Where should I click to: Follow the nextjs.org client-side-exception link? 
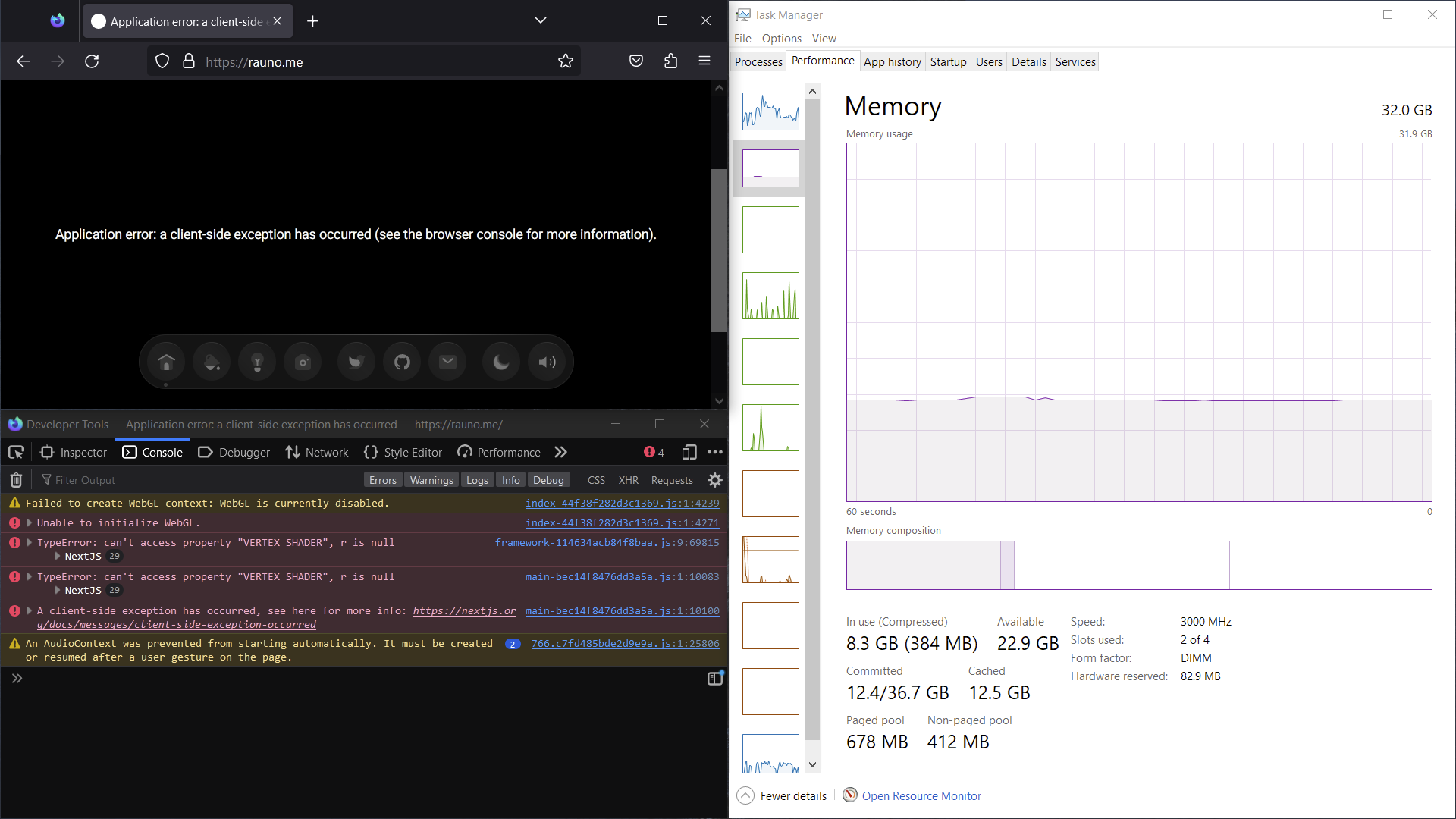click(464, 610)
